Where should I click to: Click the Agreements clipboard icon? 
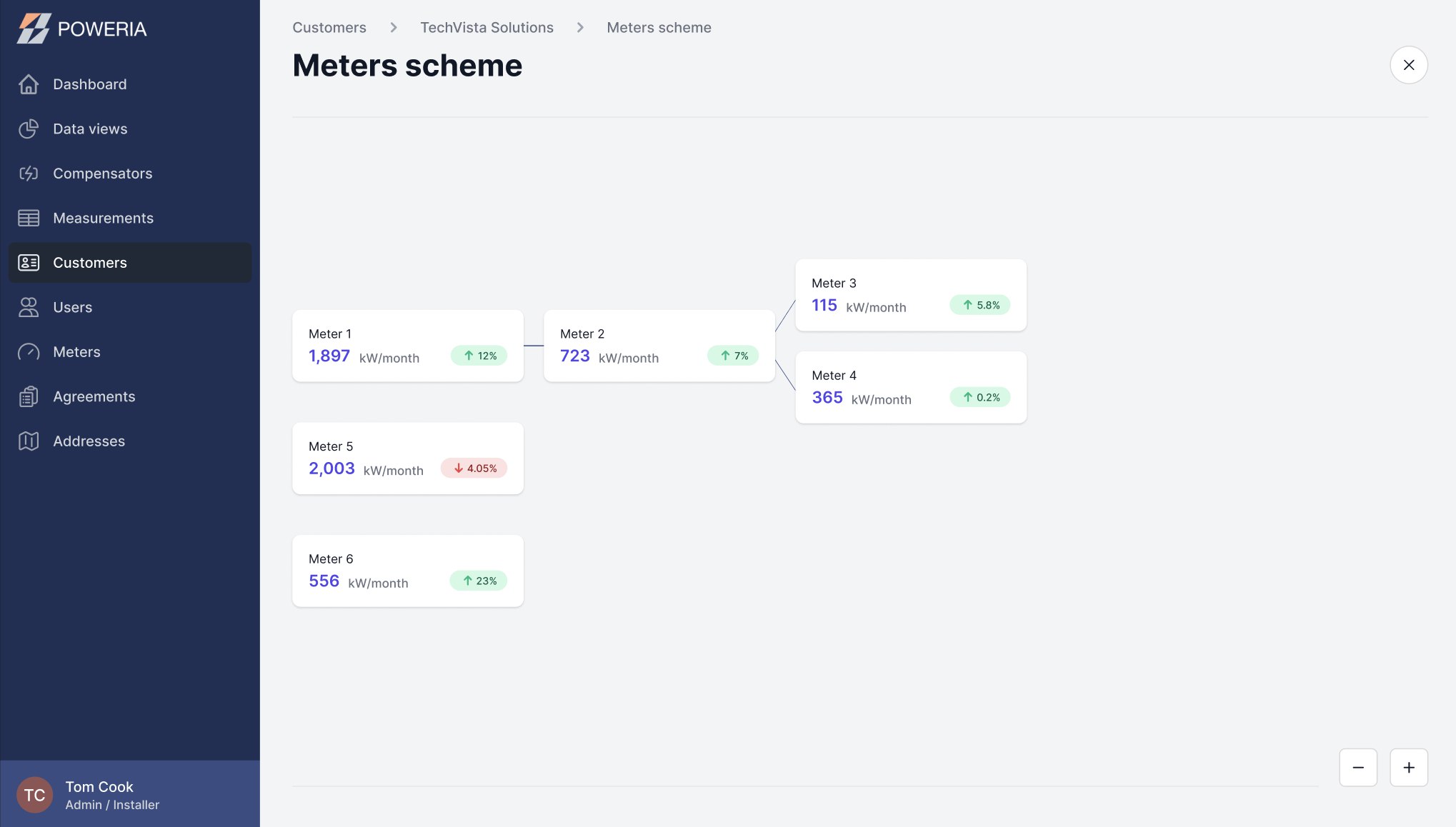(x=29, y=397)
